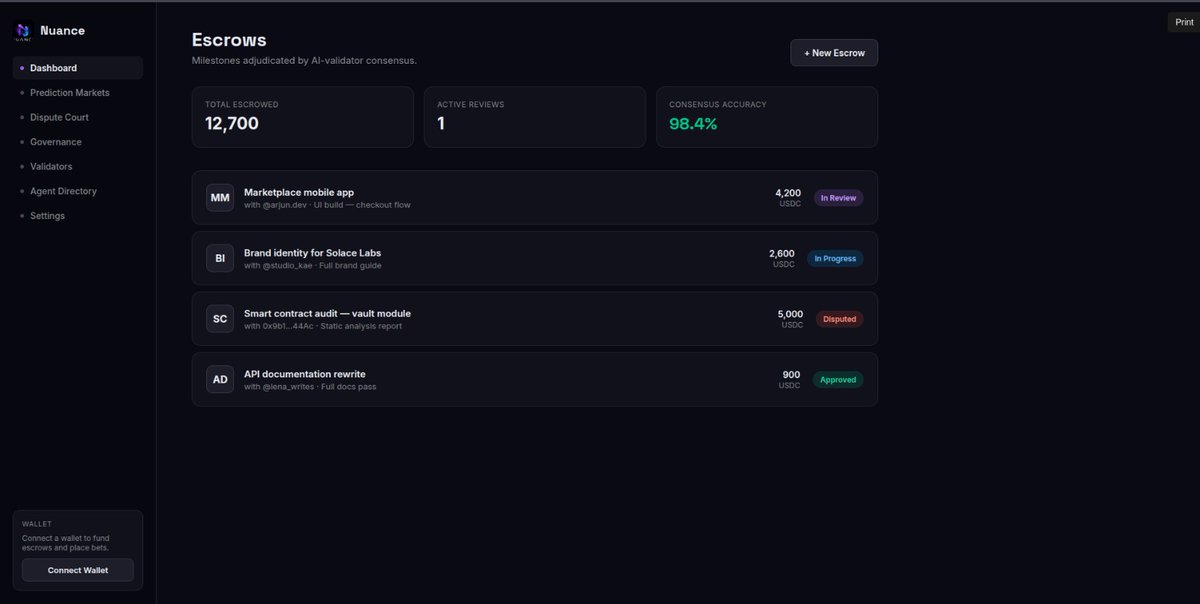Go to Prediction Markets
Screen dimensions: 1200x604
pyautogui.click(x=78, y=93)
